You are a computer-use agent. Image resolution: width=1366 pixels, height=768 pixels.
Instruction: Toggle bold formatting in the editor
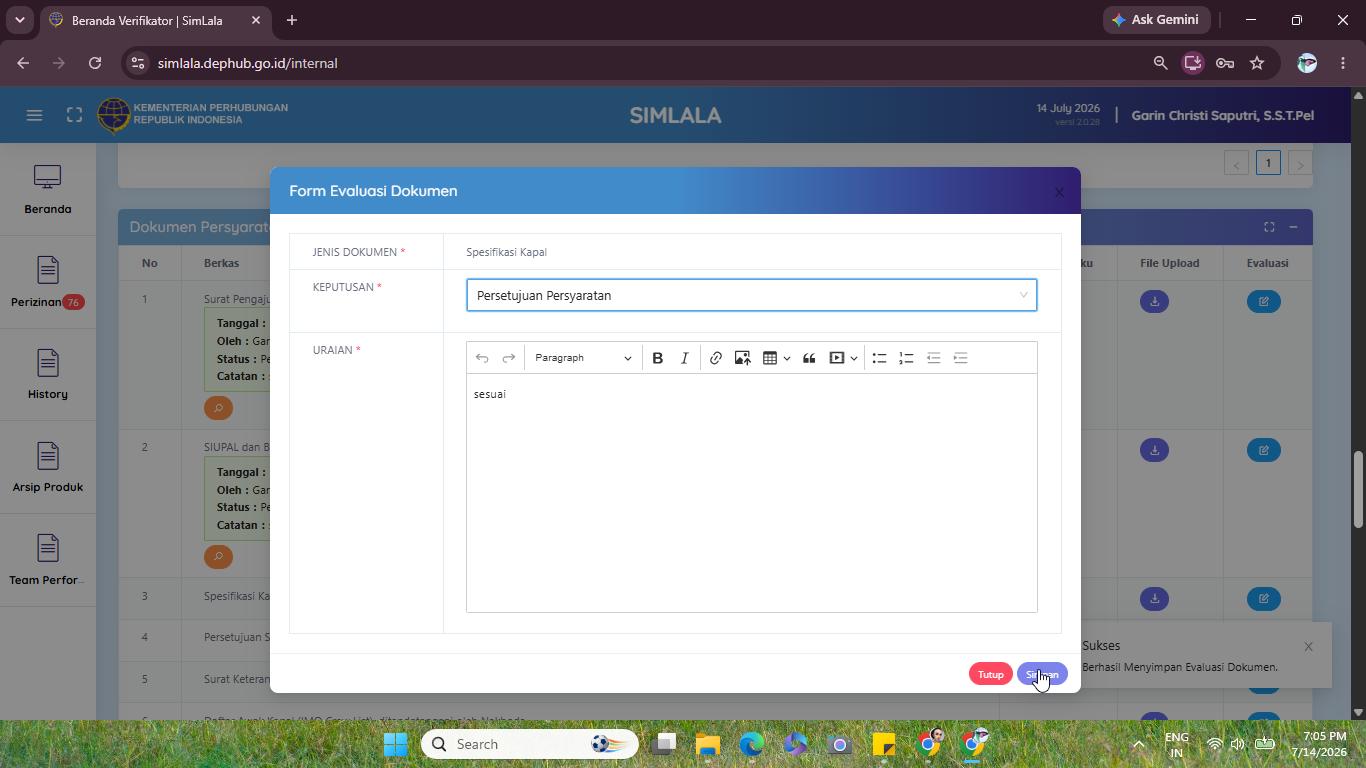[658, 358]
